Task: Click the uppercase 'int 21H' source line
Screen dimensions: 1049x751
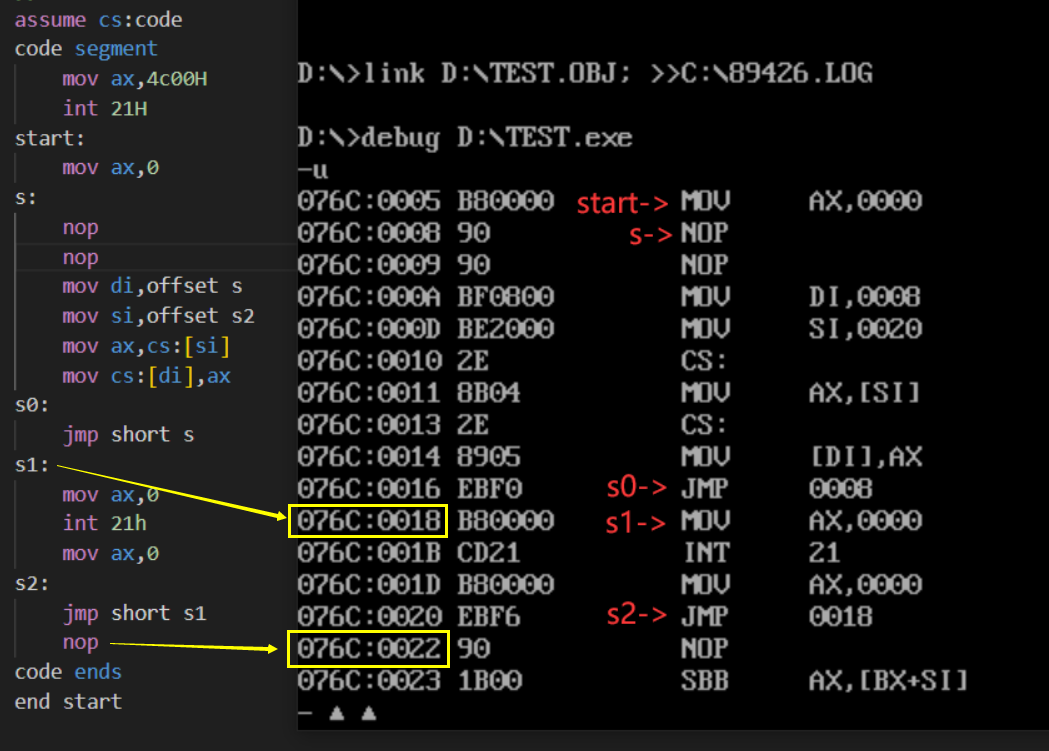Action: click(105, 108)
